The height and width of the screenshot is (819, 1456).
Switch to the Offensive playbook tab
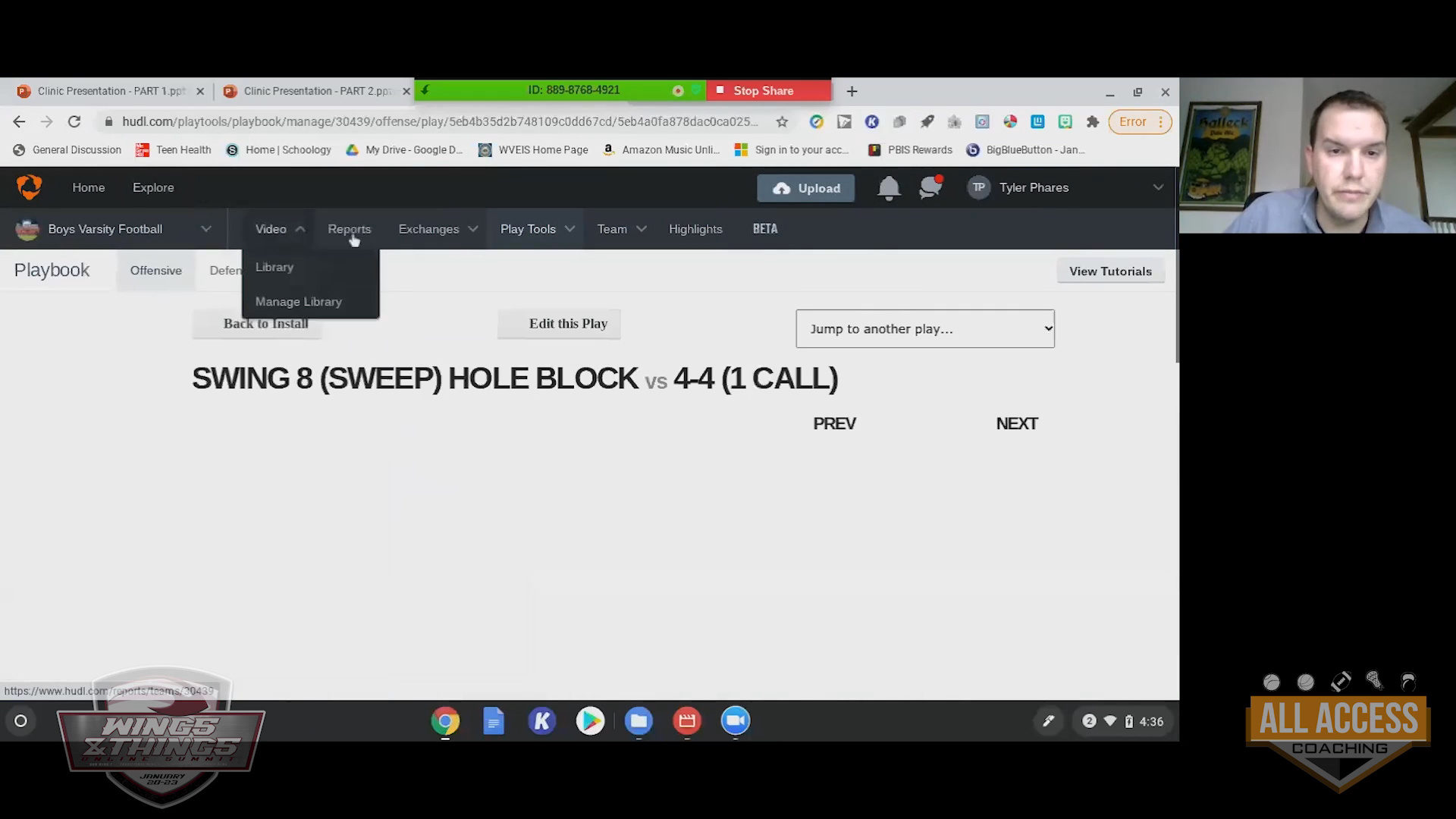coord(155,271)
